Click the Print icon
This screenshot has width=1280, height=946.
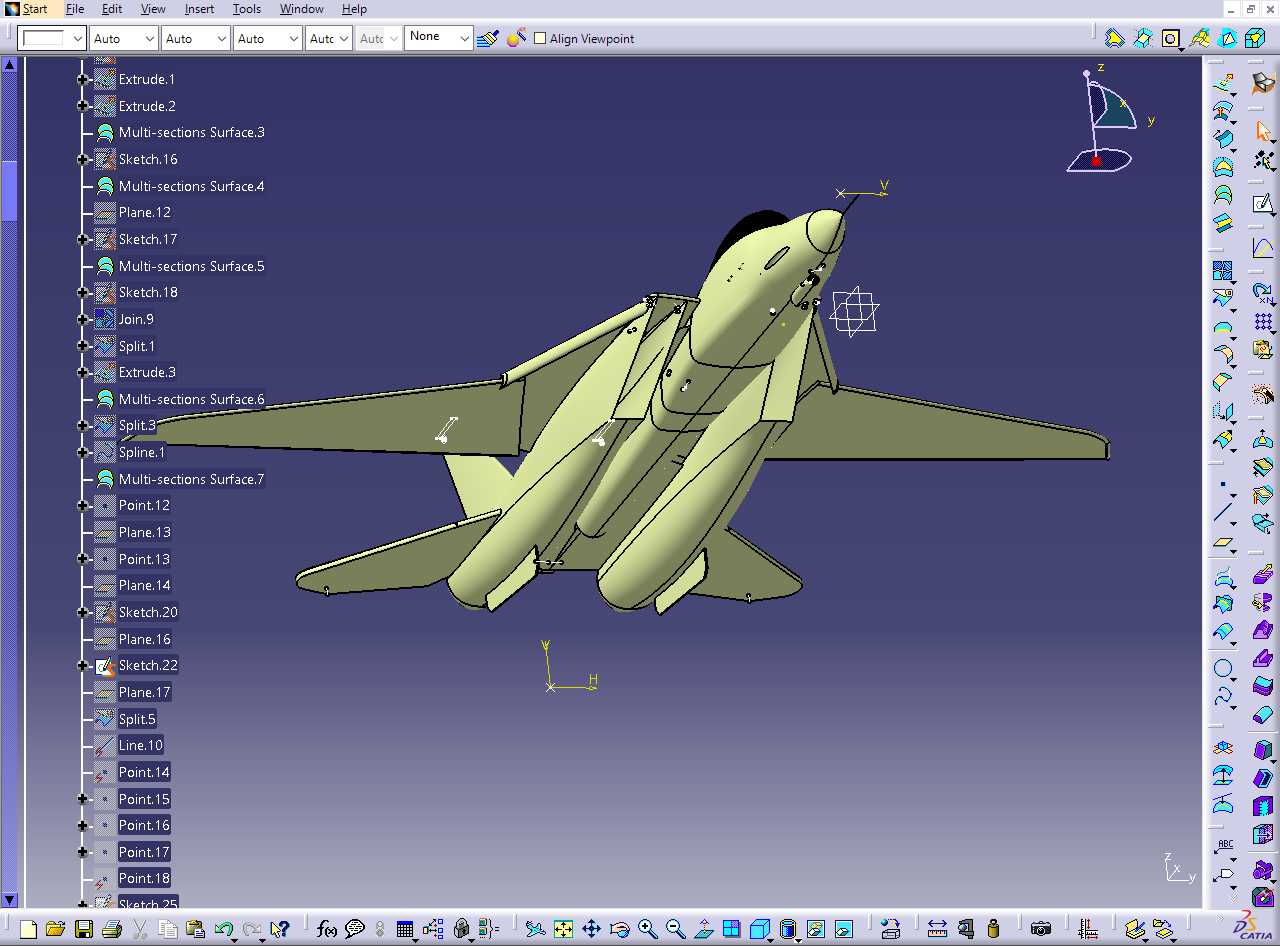coord(112,929)
